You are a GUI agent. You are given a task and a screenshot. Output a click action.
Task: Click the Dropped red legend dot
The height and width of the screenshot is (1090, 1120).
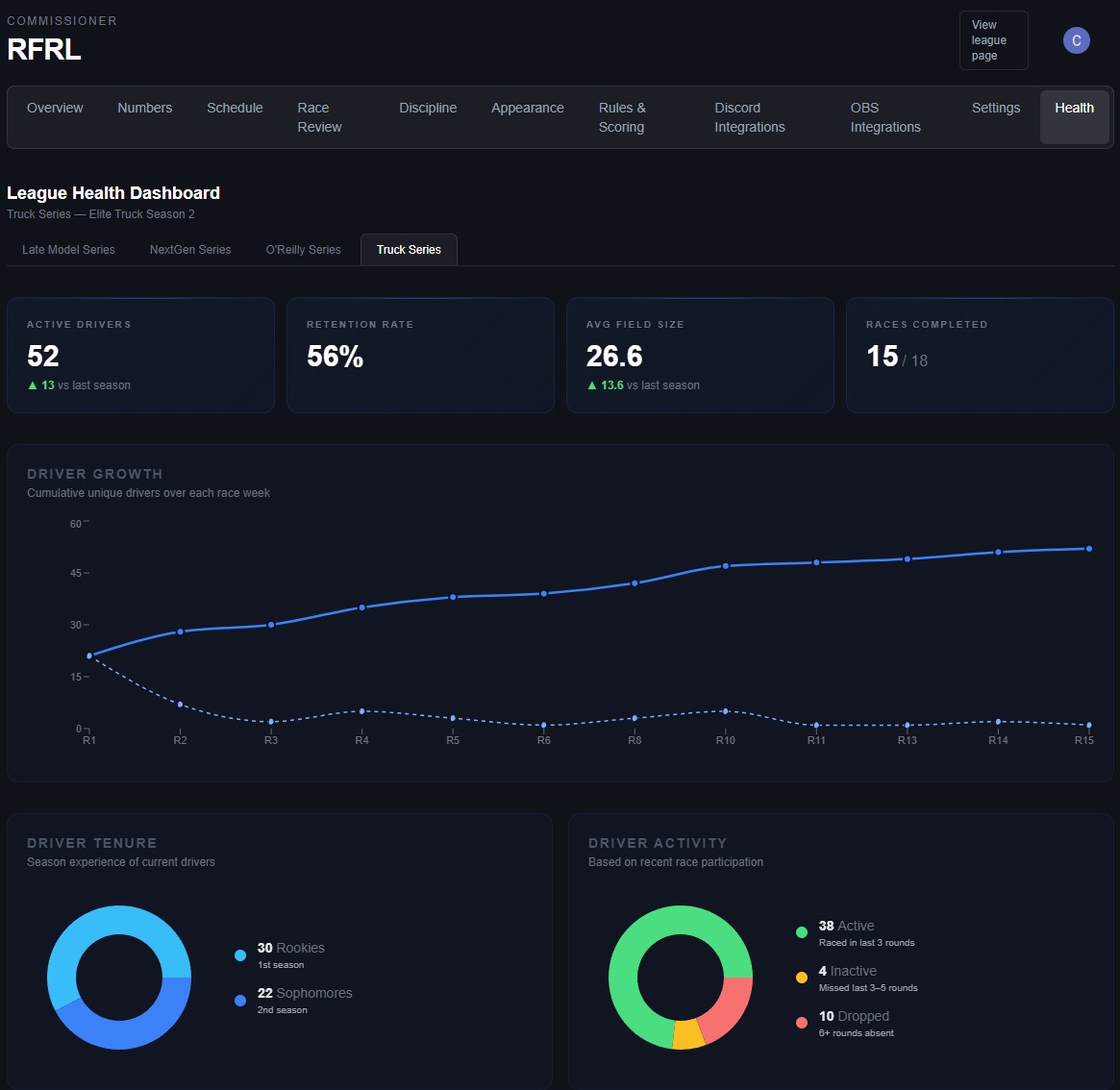[x=802, y=1023]
